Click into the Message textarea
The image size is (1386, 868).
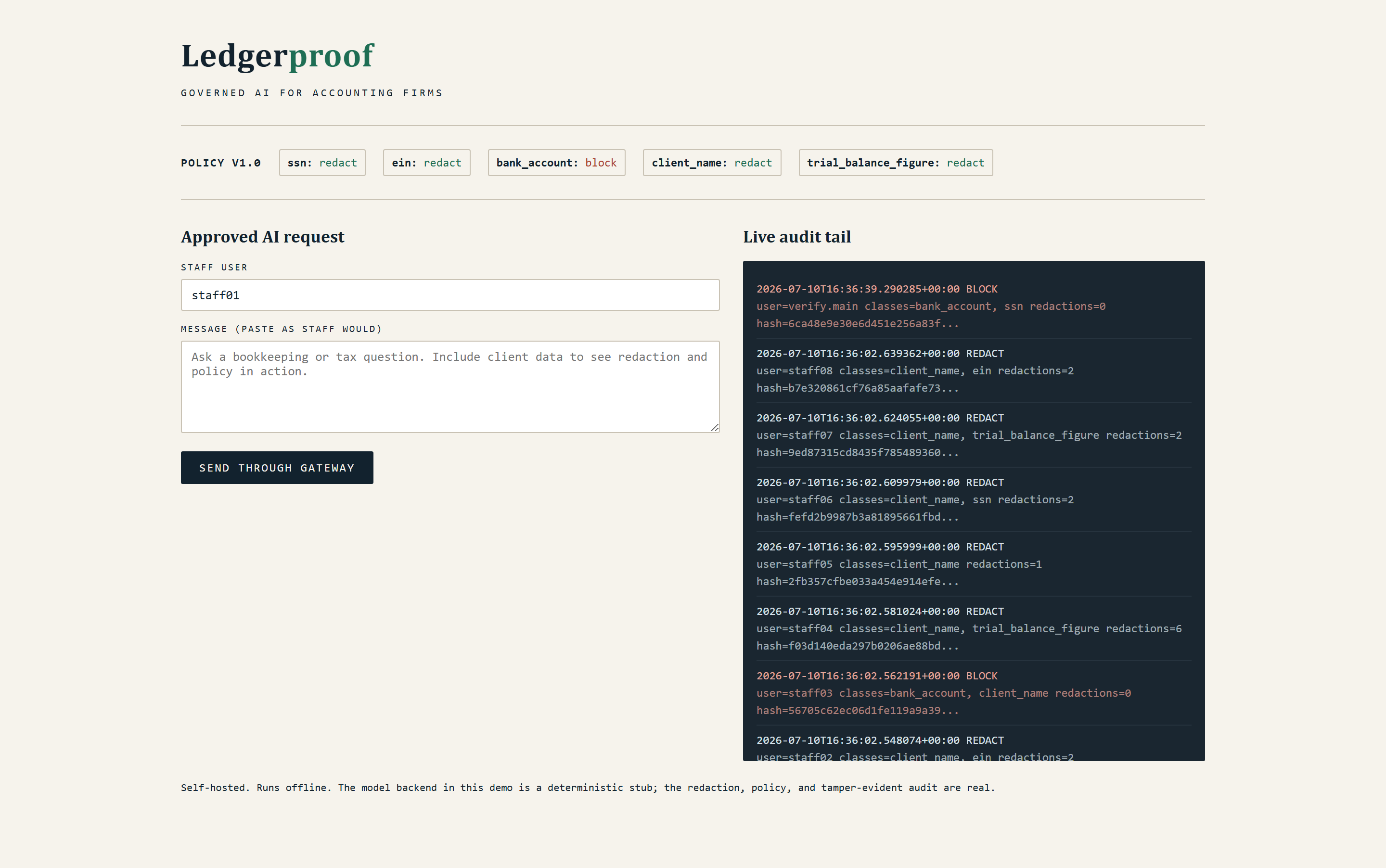point(450,387)
